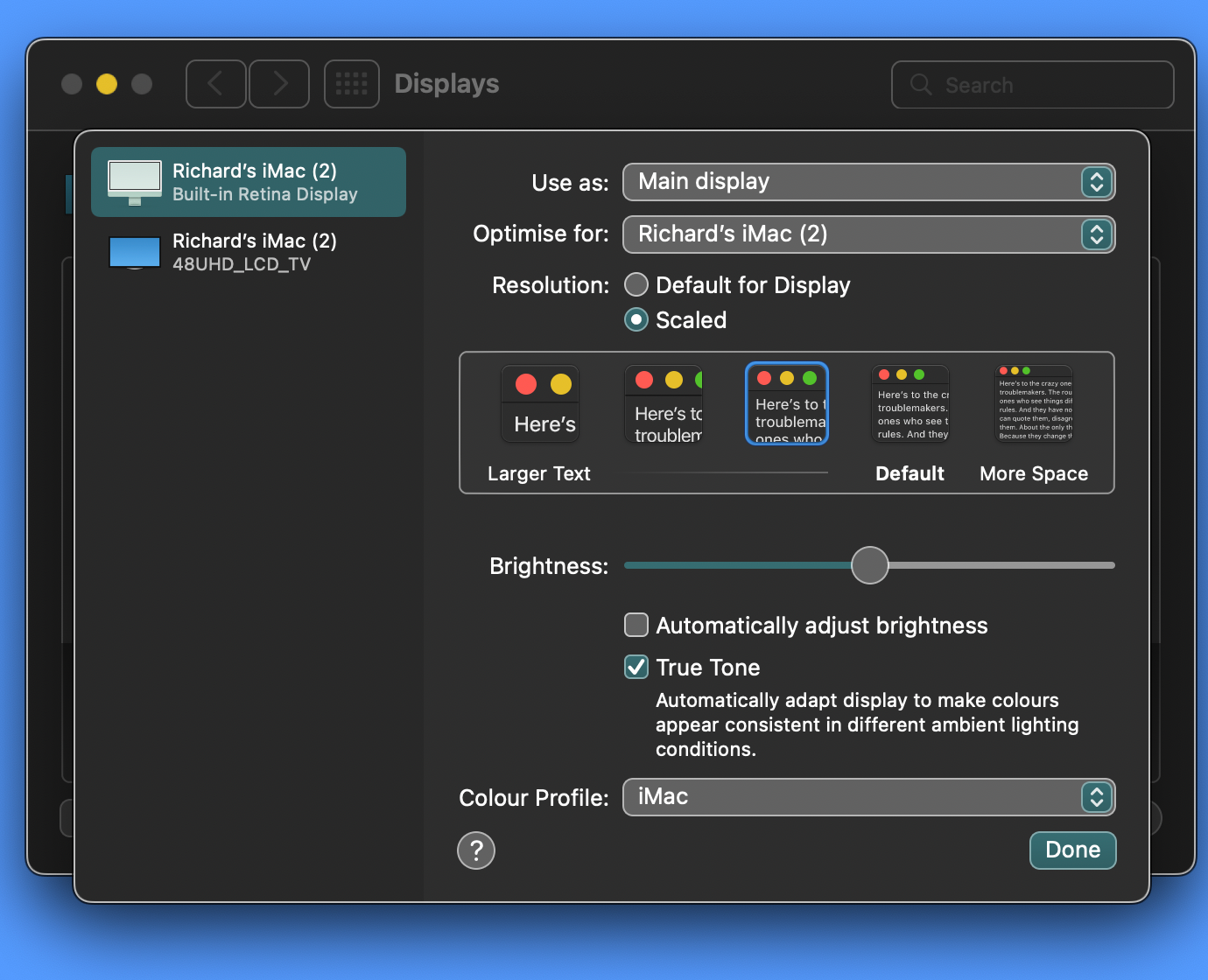Choose the Default resolution scaling thumbnail
Screen dimensions: 1208x980
click(910, 404)
